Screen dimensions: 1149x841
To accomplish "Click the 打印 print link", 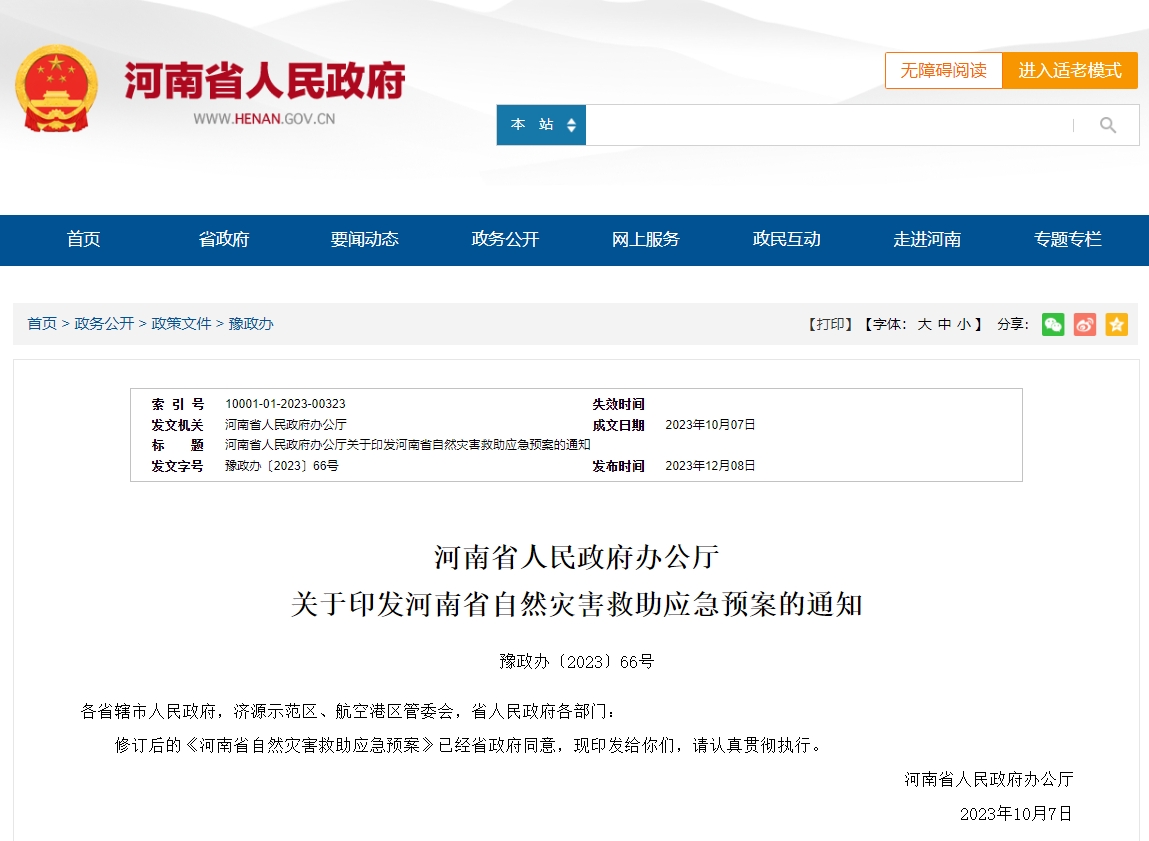I will [x=830, y=324].
